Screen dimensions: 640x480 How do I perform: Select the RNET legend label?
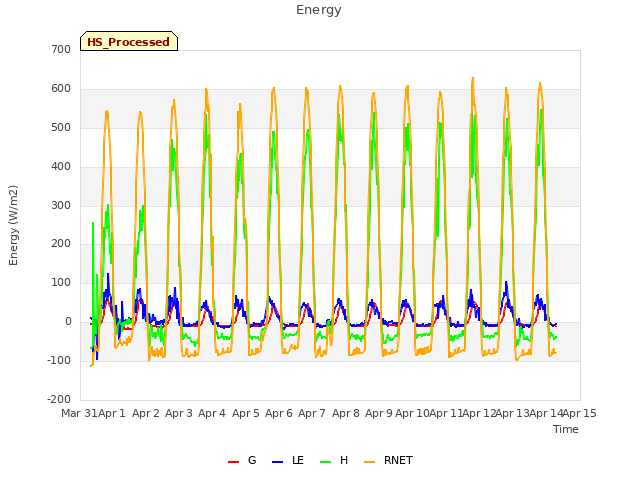[x=398, y=460]
